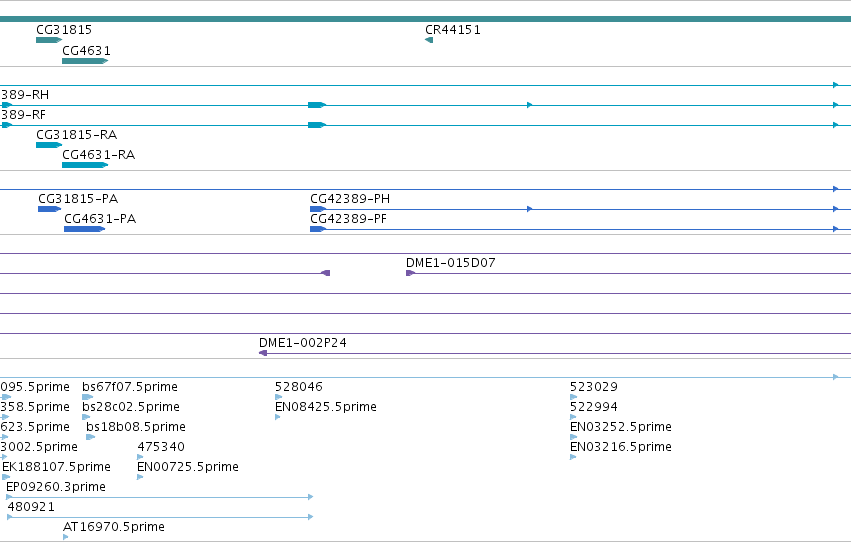This screenshot has width=851, height=542.
Task: Click the 528046 feature arrow
Action: 278,397
